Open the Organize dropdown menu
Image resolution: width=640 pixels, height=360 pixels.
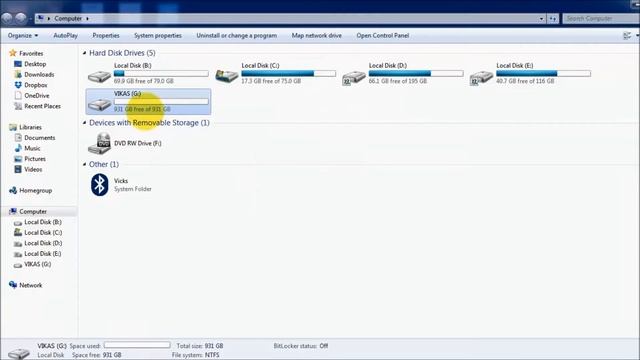23,36
